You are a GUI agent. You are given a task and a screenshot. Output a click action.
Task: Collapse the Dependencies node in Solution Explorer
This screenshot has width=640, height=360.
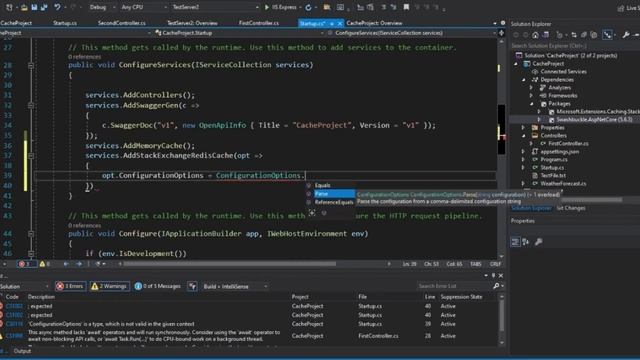[524, 80]
